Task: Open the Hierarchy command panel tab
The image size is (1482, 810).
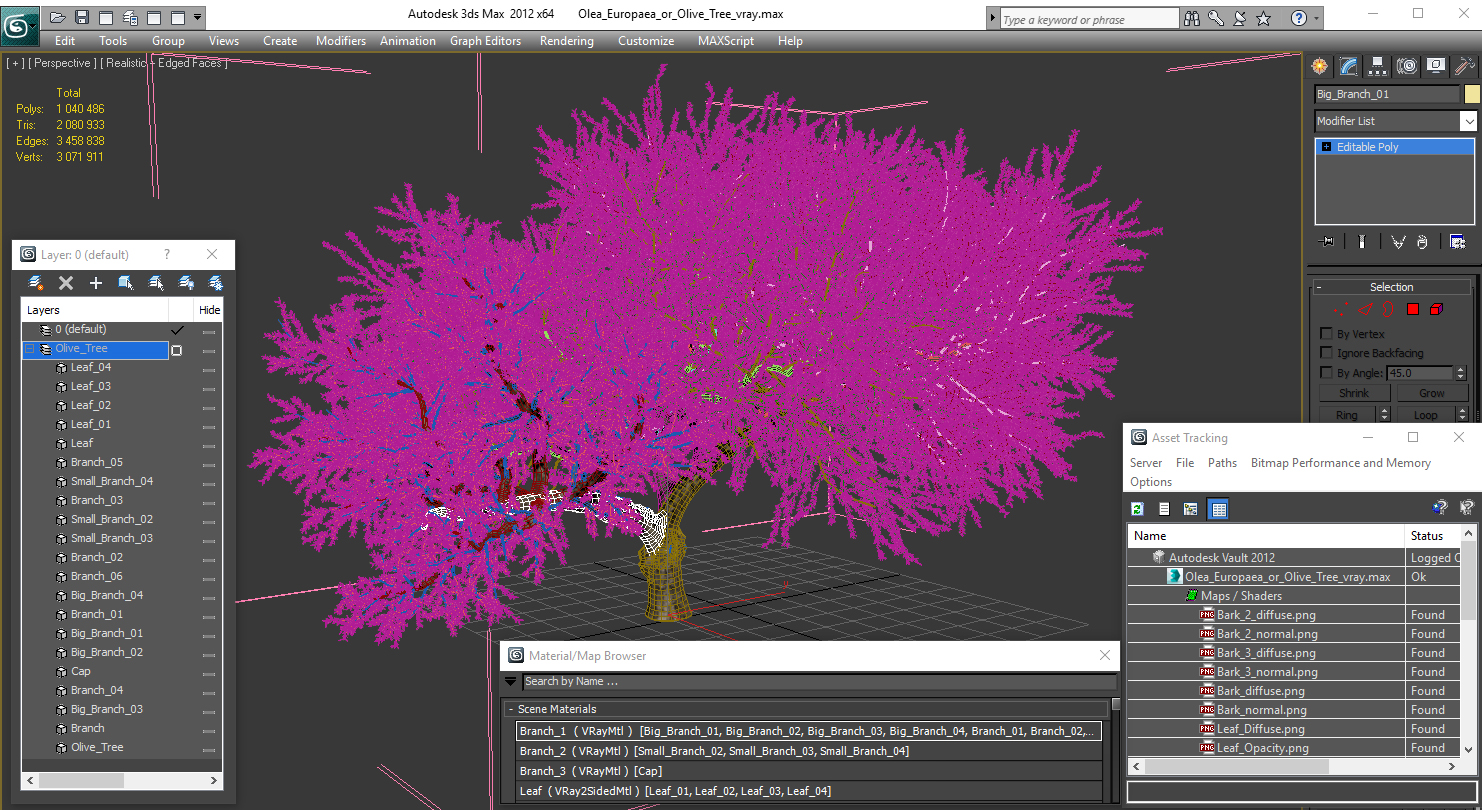Action: [x=1378, y=66]
